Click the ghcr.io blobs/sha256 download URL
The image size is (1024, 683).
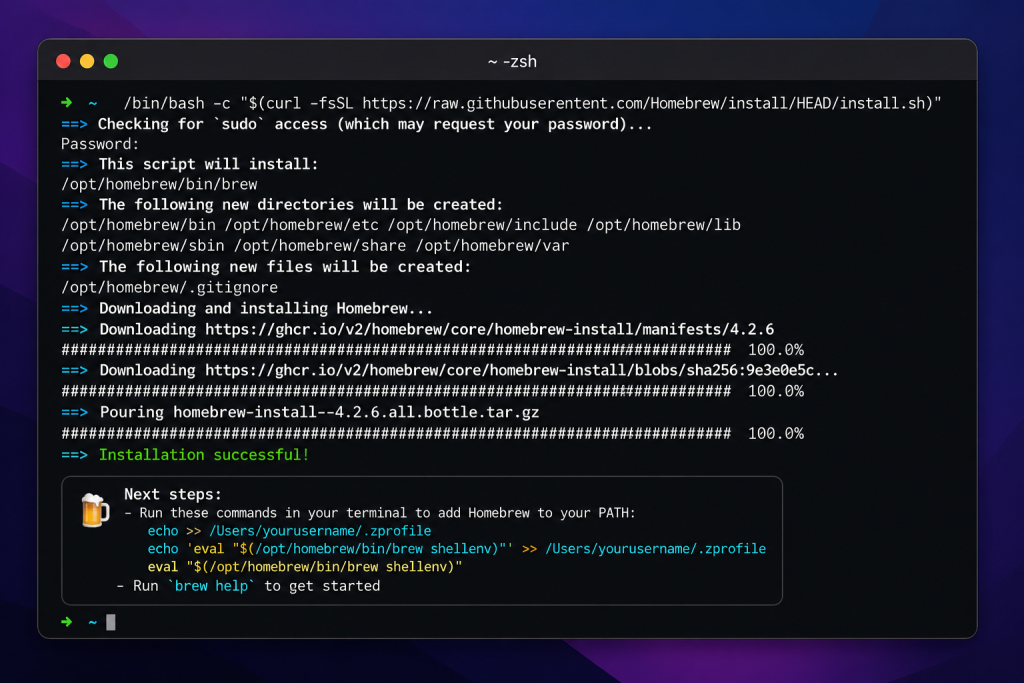[521, 370]
